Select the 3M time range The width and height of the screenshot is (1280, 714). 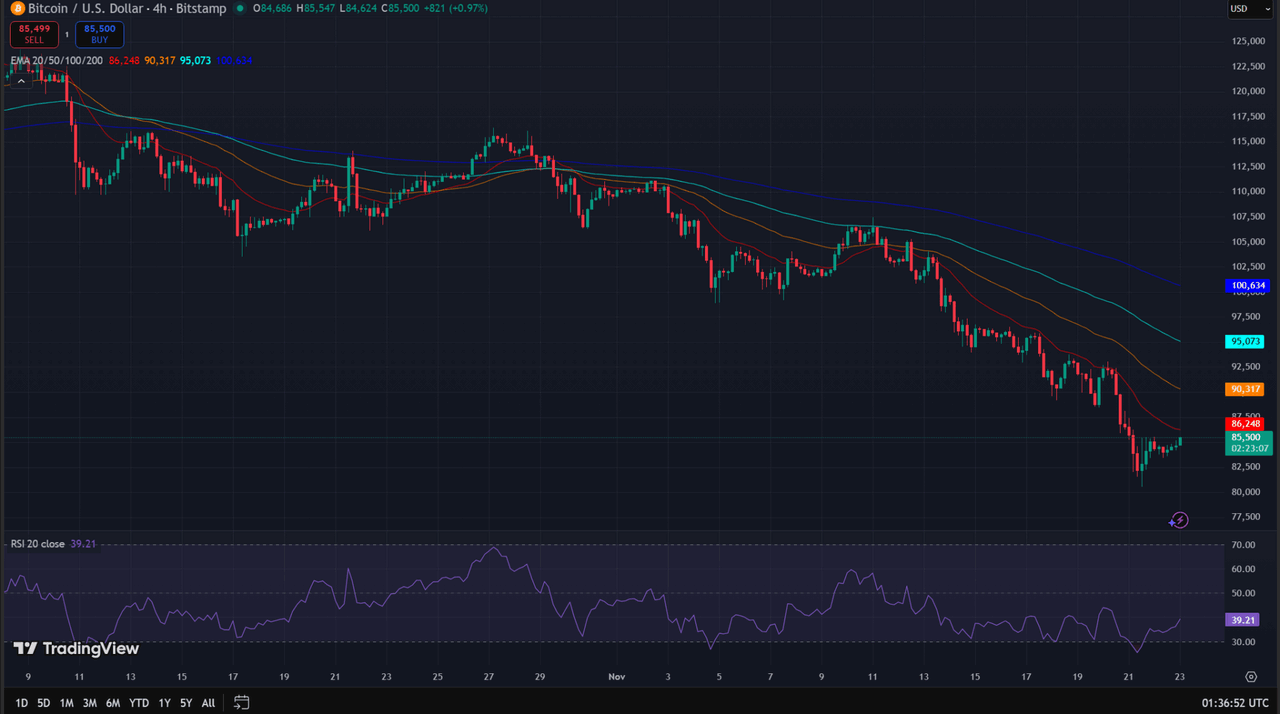(x=90, y=703)
